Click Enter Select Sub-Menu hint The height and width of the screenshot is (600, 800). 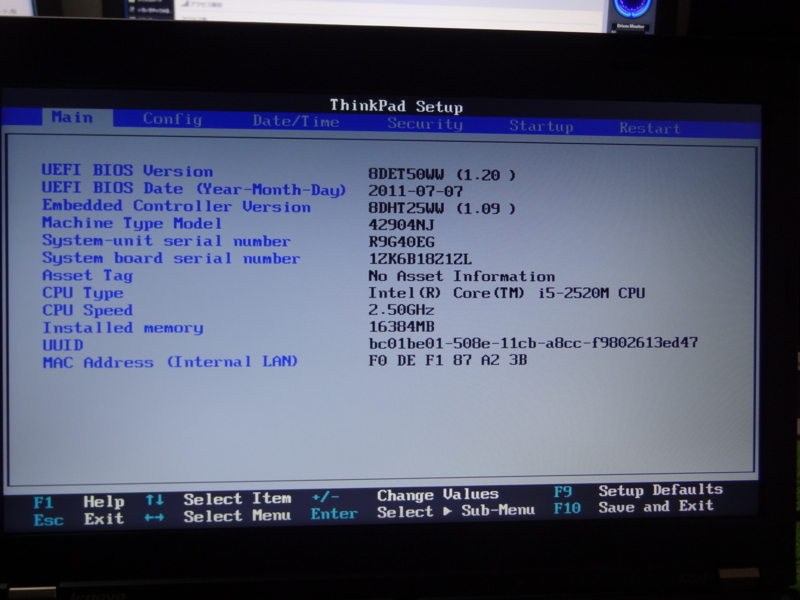pyautogui.click(x=423, y=512)
